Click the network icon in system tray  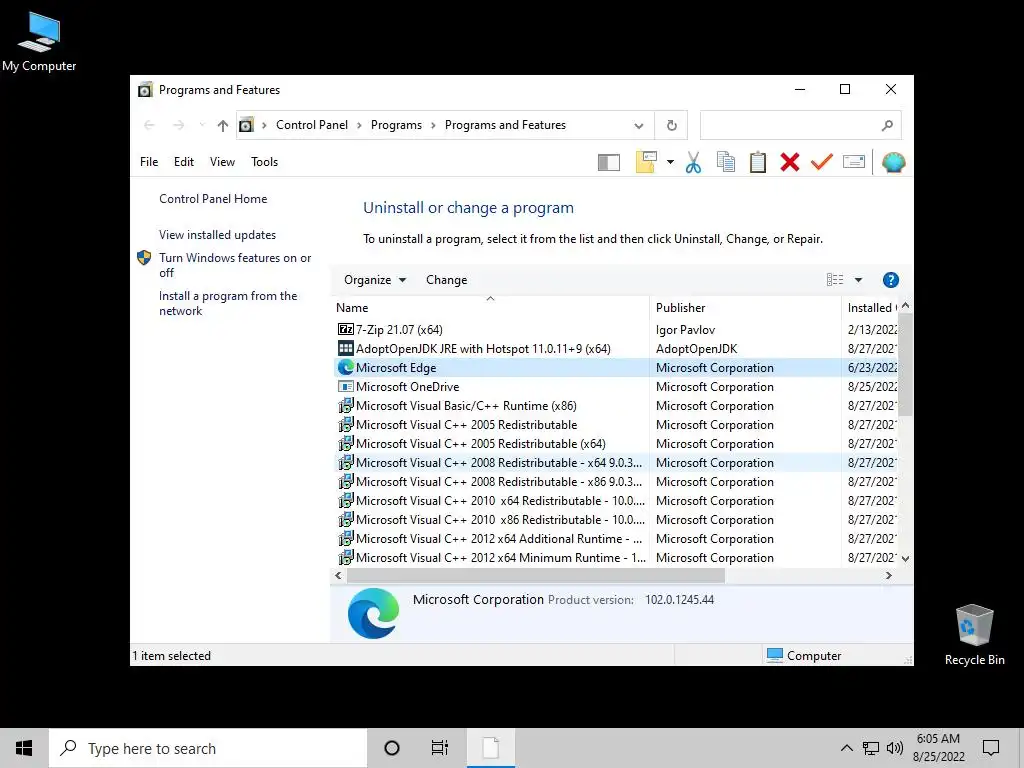(x=871, y=748)
